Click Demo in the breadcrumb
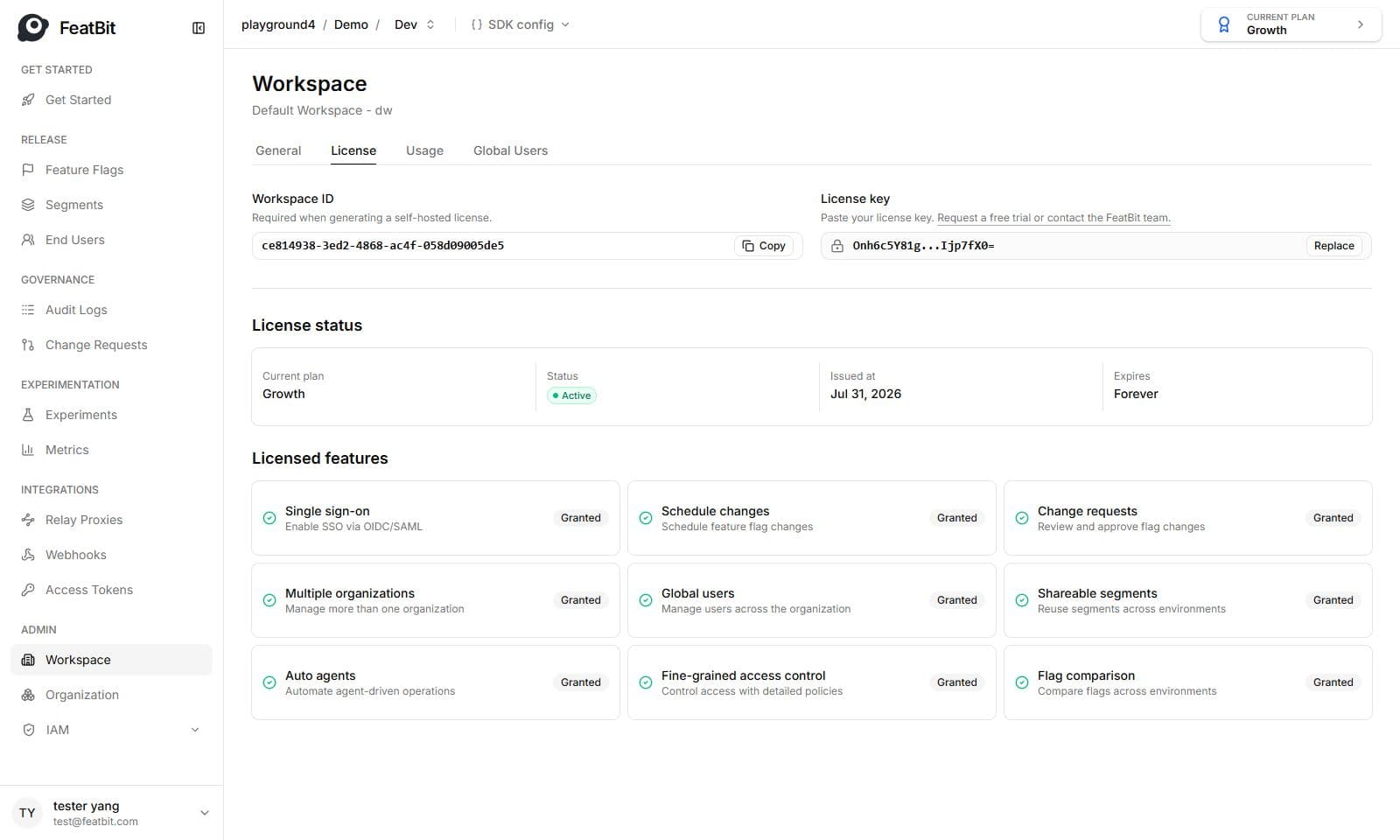Image resolution: width=1400 pixels, height=840 pixels. point(351,24)
